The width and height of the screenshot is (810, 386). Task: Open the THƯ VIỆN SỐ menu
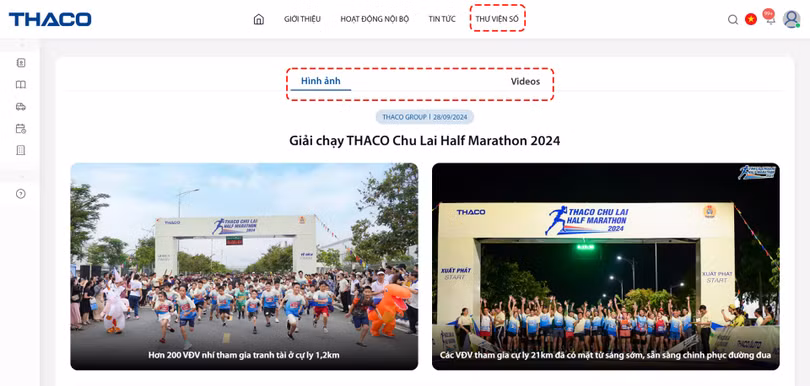[497, 19]
